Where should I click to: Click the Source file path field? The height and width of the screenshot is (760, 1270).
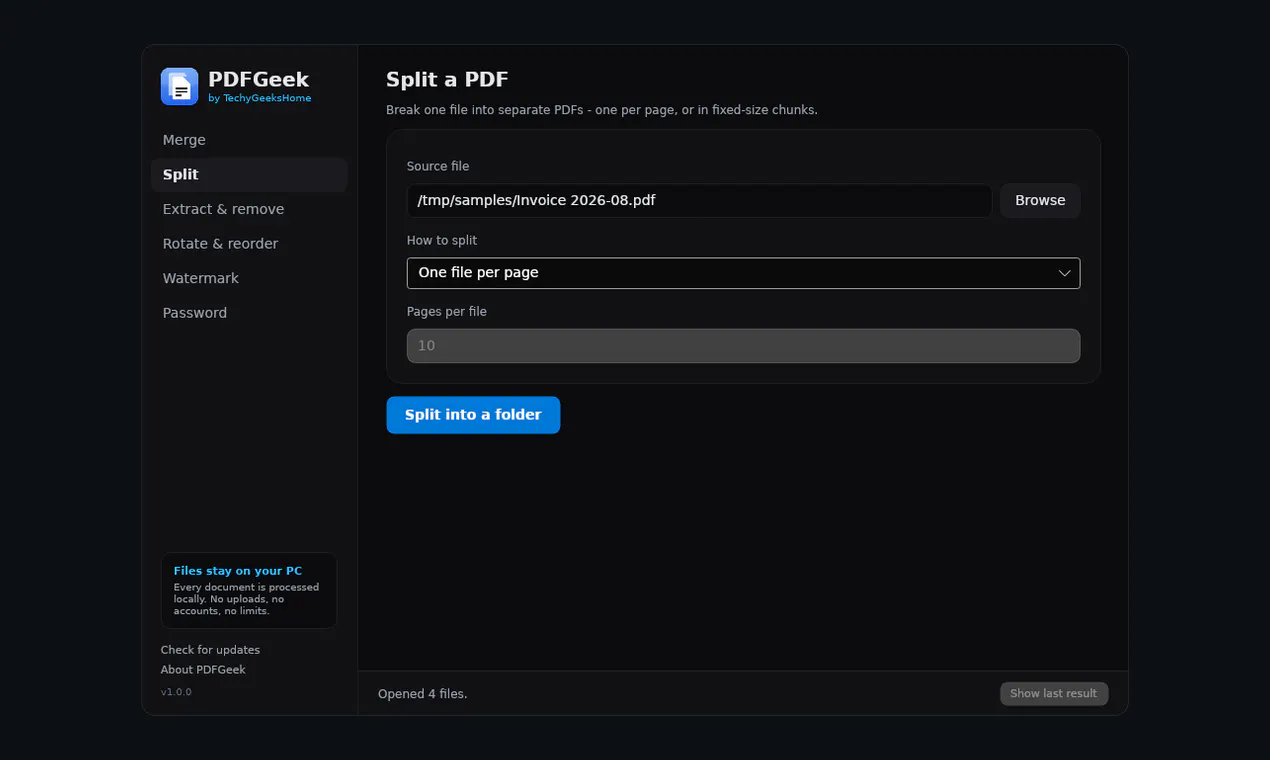click(699, 200)
